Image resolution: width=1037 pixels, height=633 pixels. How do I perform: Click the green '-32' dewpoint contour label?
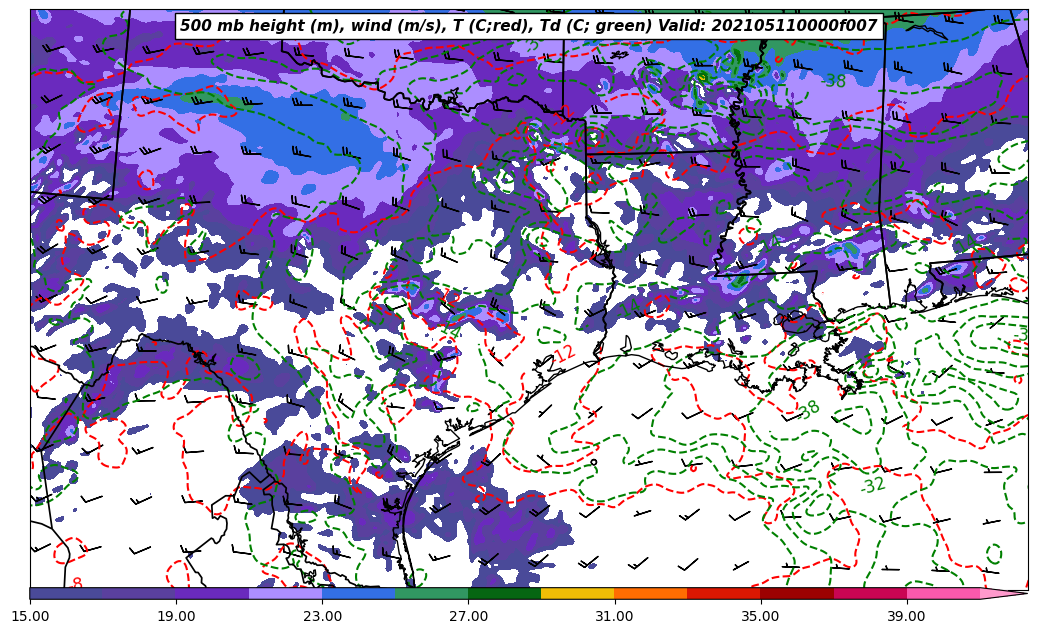point(873,485)
